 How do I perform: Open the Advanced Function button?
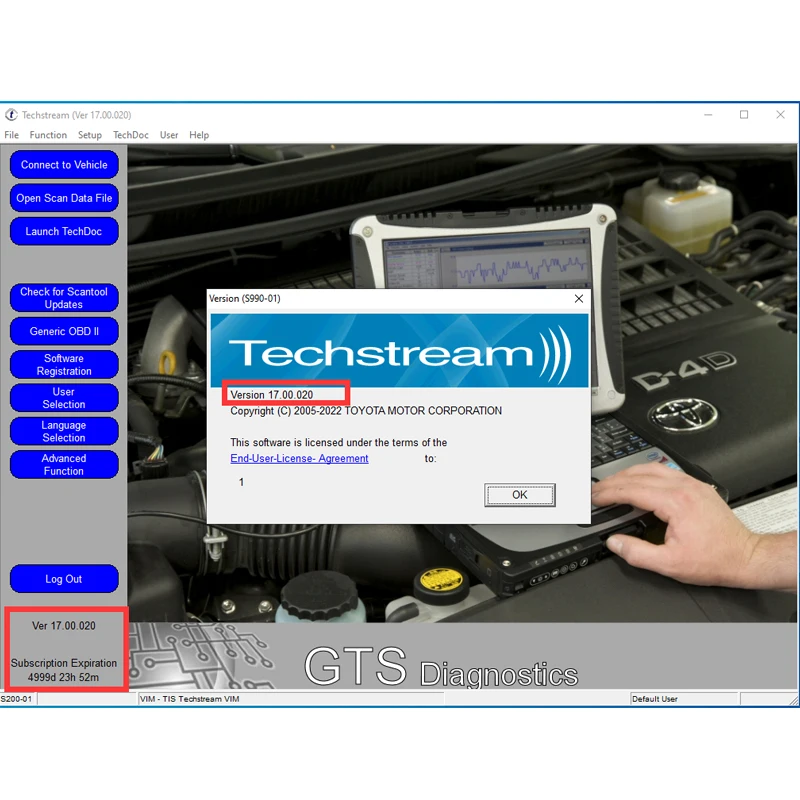pyautogui.click(x=64, y=464)
